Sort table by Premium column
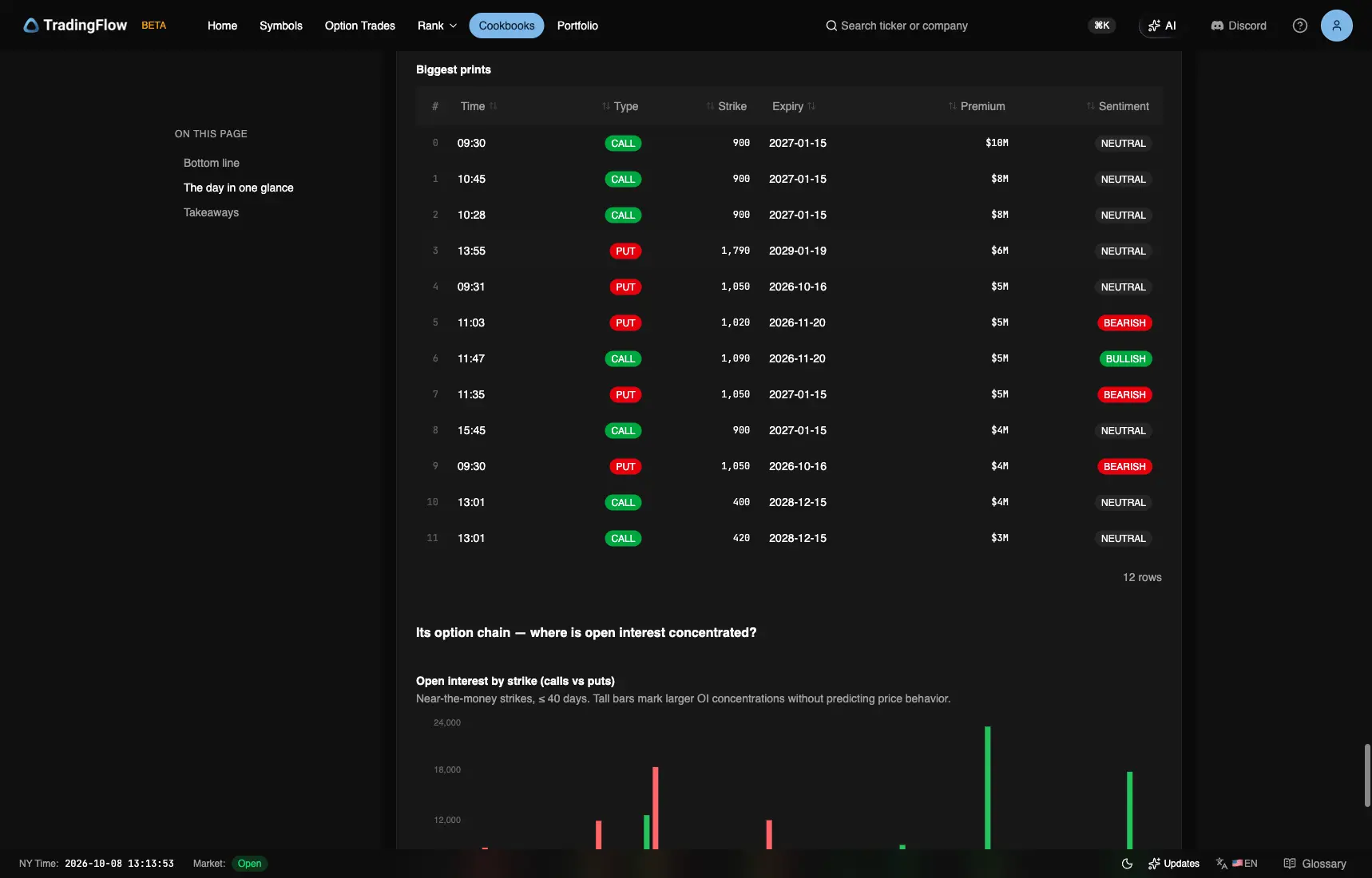 (x=976, y=106)
